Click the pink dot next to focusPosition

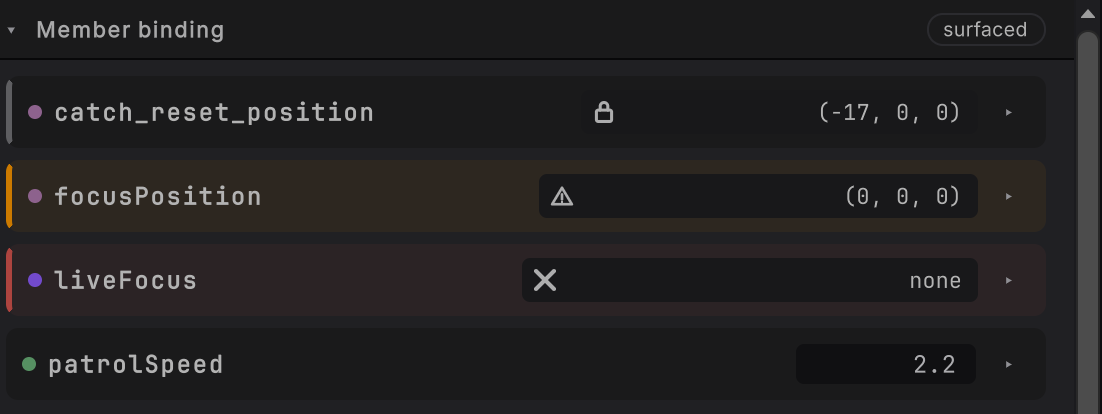coord(34,196)
